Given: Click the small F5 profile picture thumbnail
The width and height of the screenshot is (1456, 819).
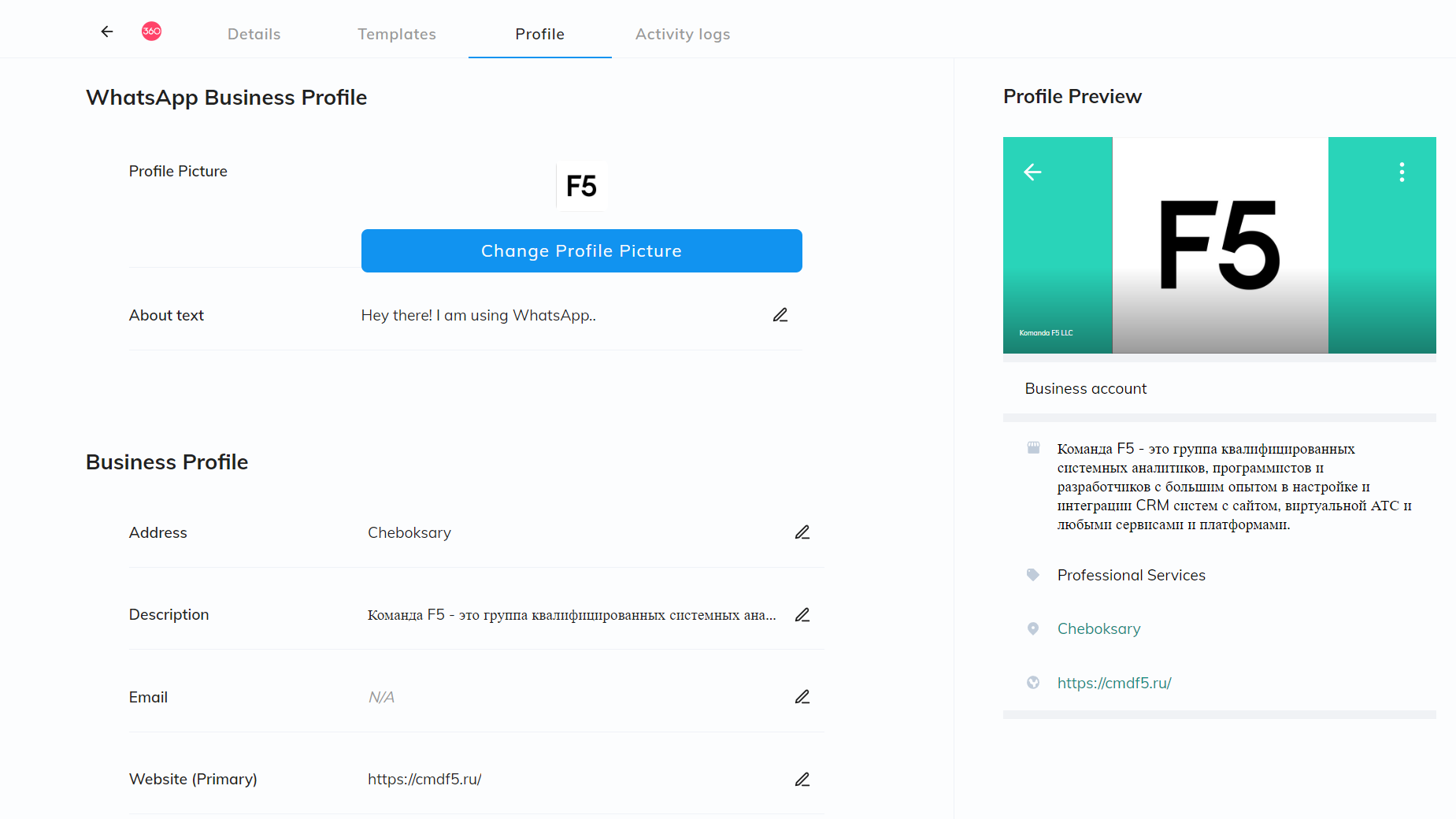Looking at the screenshot, I should (581, 186).
